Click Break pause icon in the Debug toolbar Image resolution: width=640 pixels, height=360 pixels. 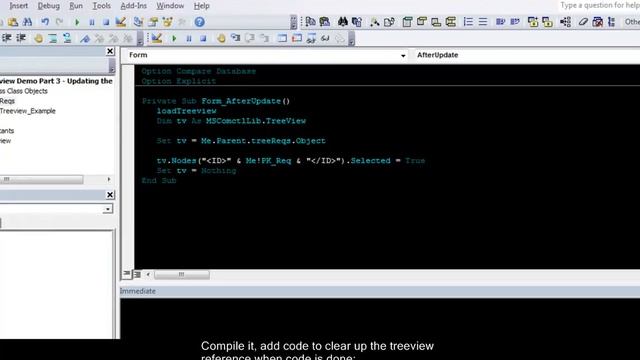[x=189, y=38]
